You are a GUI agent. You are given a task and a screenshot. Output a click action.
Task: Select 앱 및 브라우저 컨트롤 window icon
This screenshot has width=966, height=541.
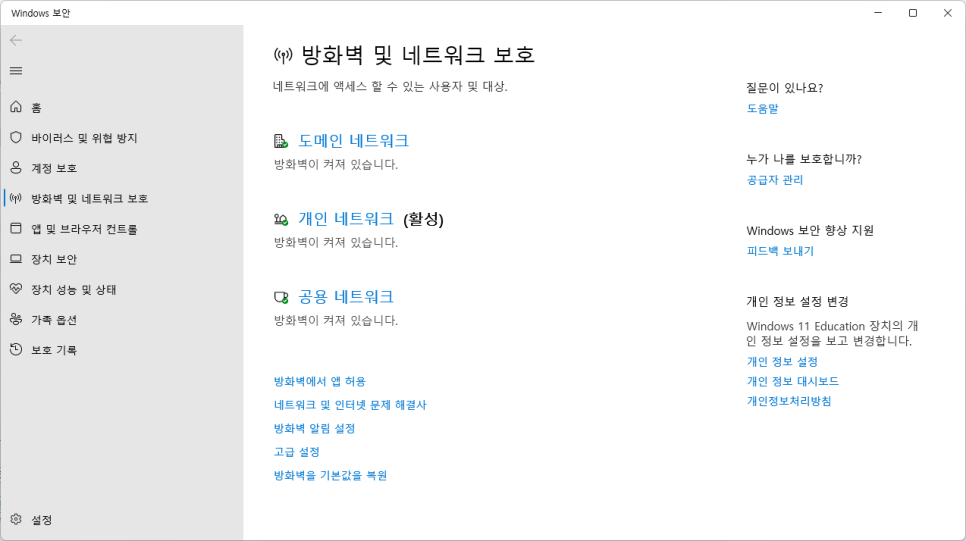pyautogui.click(x=16, y=229)
